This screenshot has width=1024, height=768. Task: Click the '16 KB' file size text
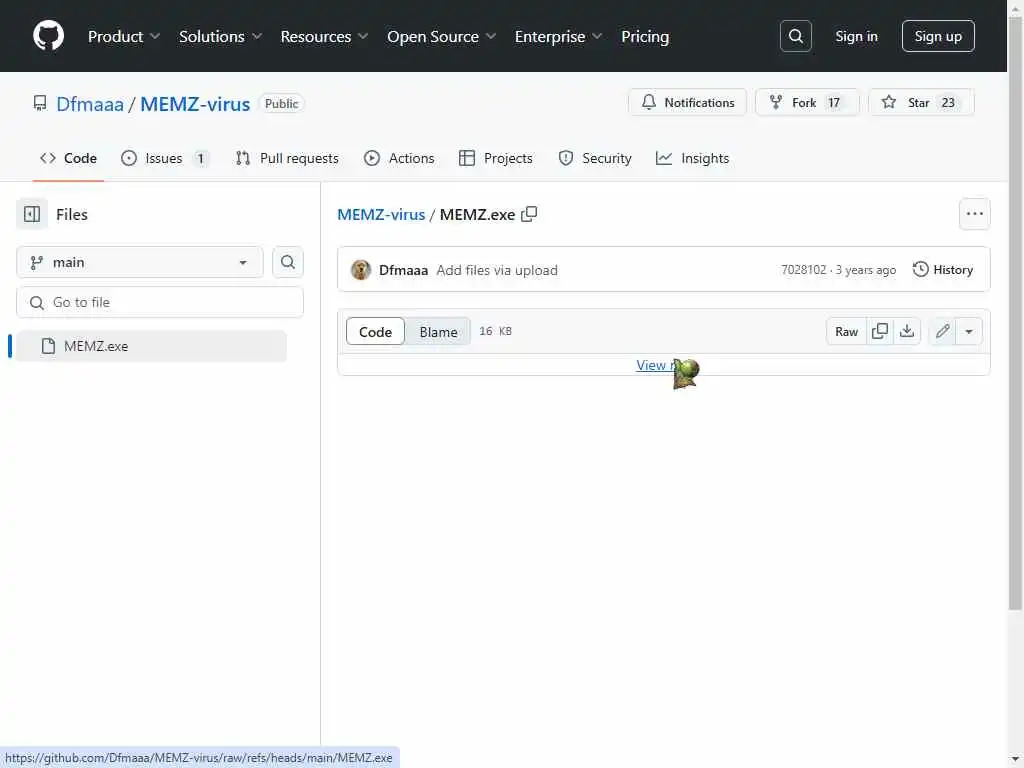(x=495, y=331)
